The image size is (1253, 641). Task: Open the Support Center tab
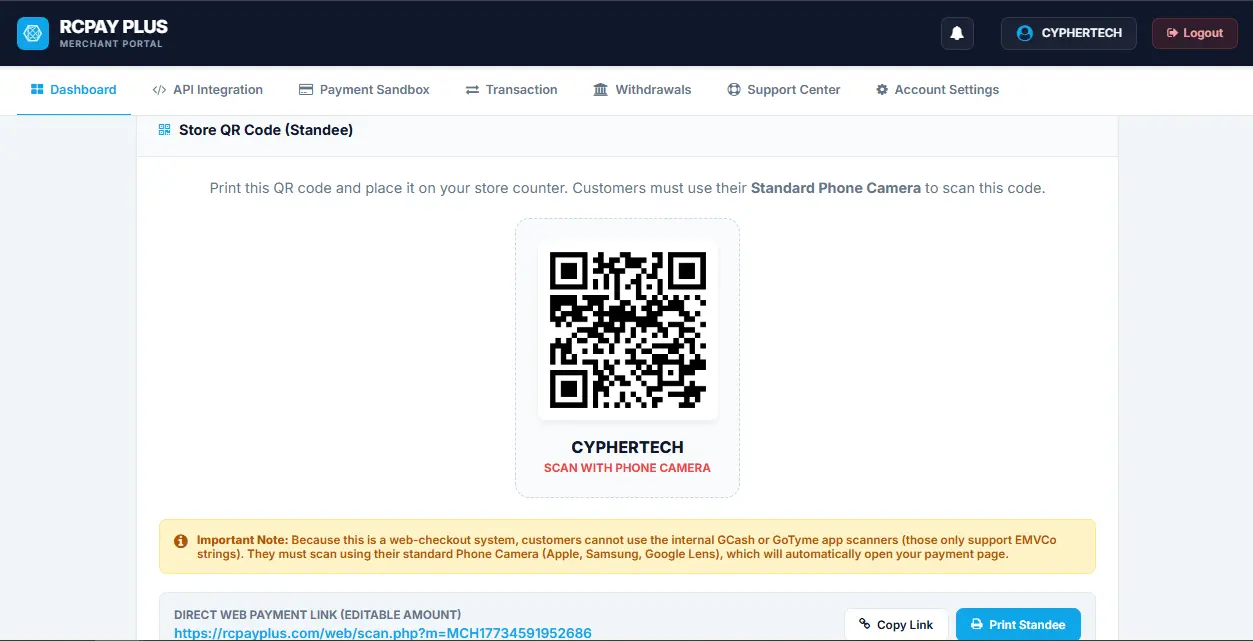click(x=784, y=90)
